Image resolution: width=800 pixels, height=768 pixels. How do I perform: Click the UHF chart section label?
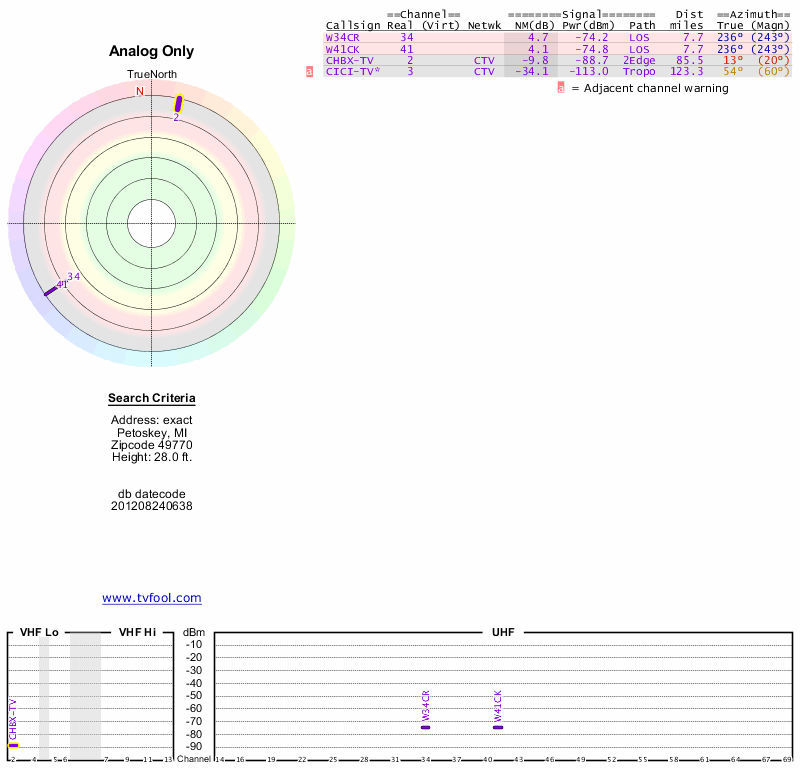coord(502,633)
